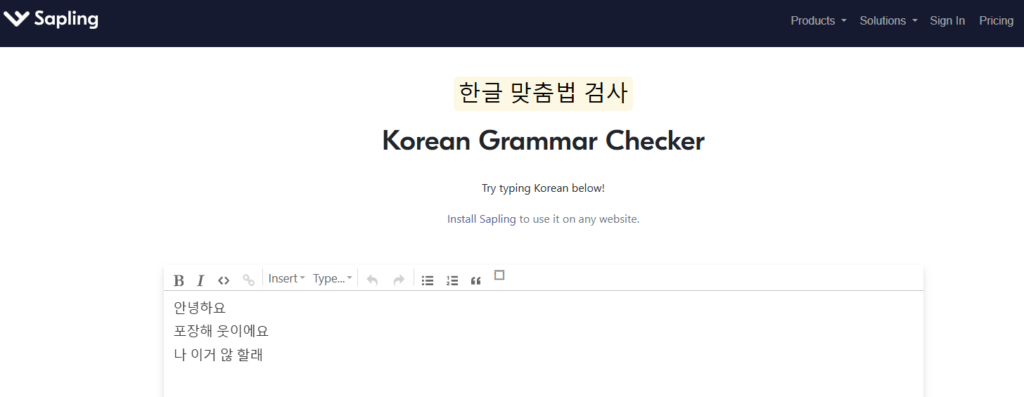Expand the Products menu

point(818,21)
